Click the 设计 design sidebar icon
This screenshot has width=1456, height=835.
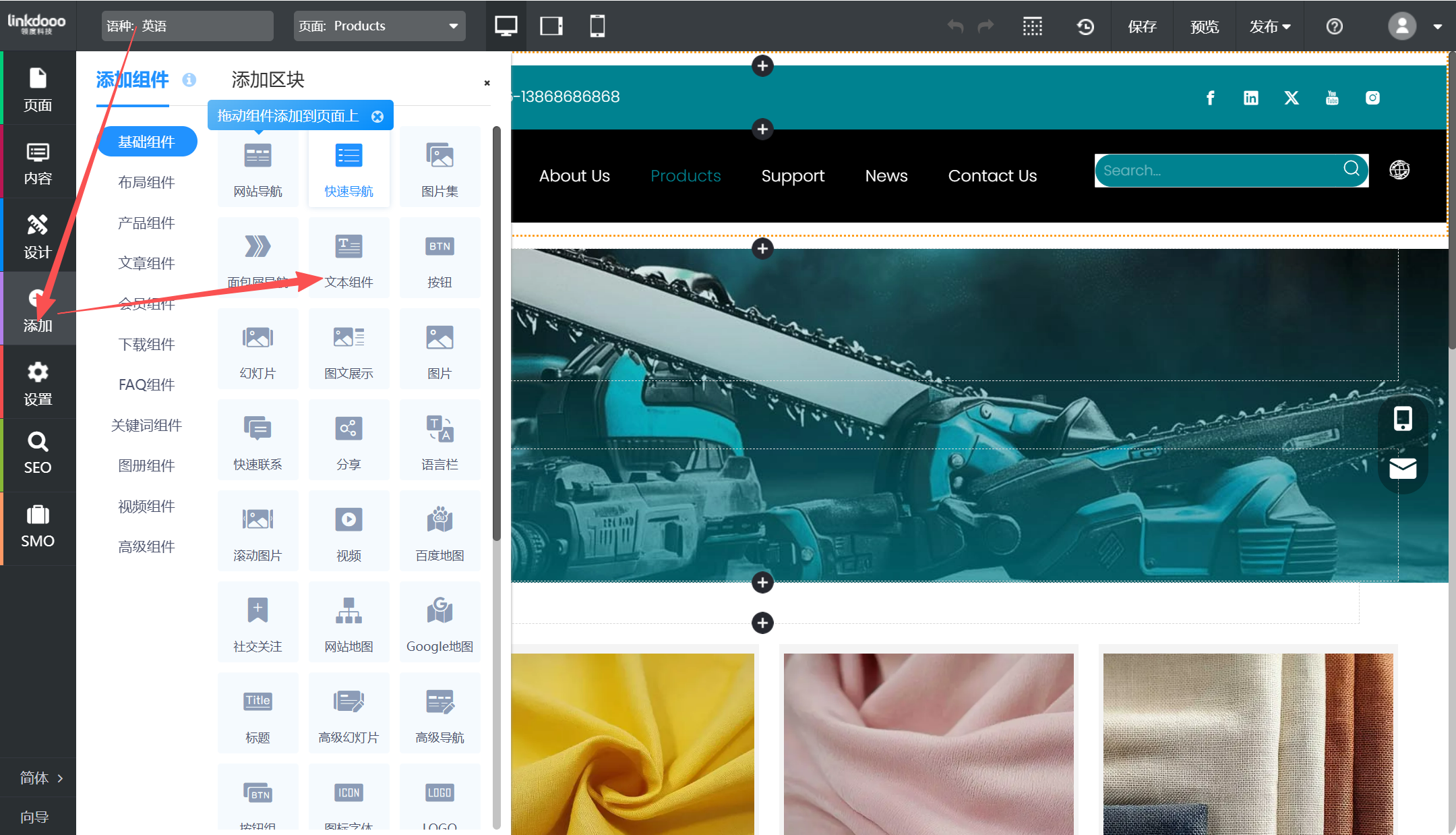[x=38, y=236]
